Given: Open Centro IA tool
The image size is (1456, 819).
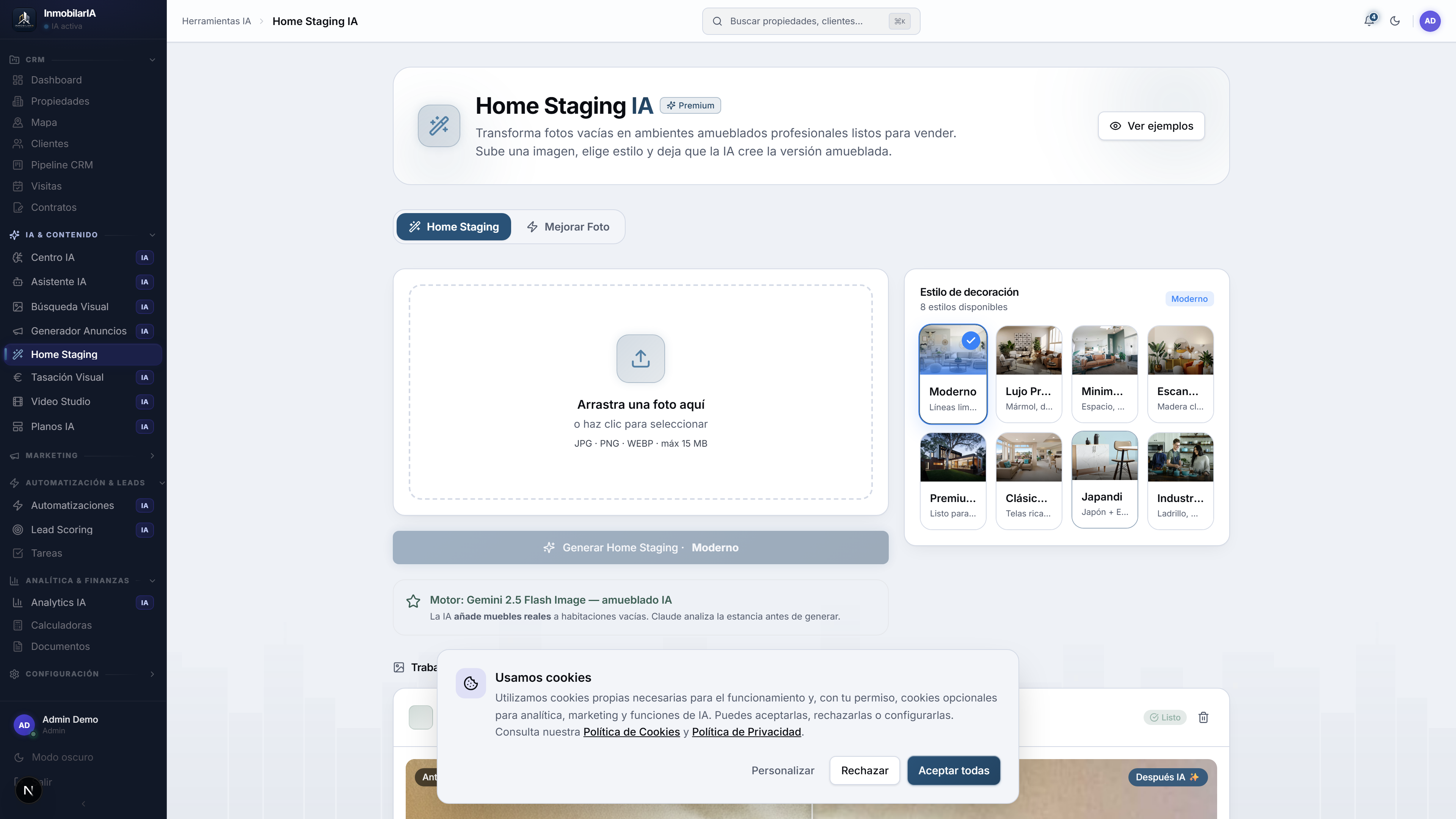Looking at the screenshot, I should click(83, 257).
